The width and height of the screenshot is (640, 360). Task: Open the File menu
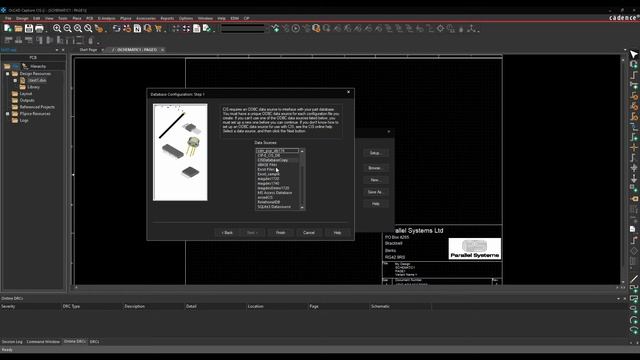8,18
